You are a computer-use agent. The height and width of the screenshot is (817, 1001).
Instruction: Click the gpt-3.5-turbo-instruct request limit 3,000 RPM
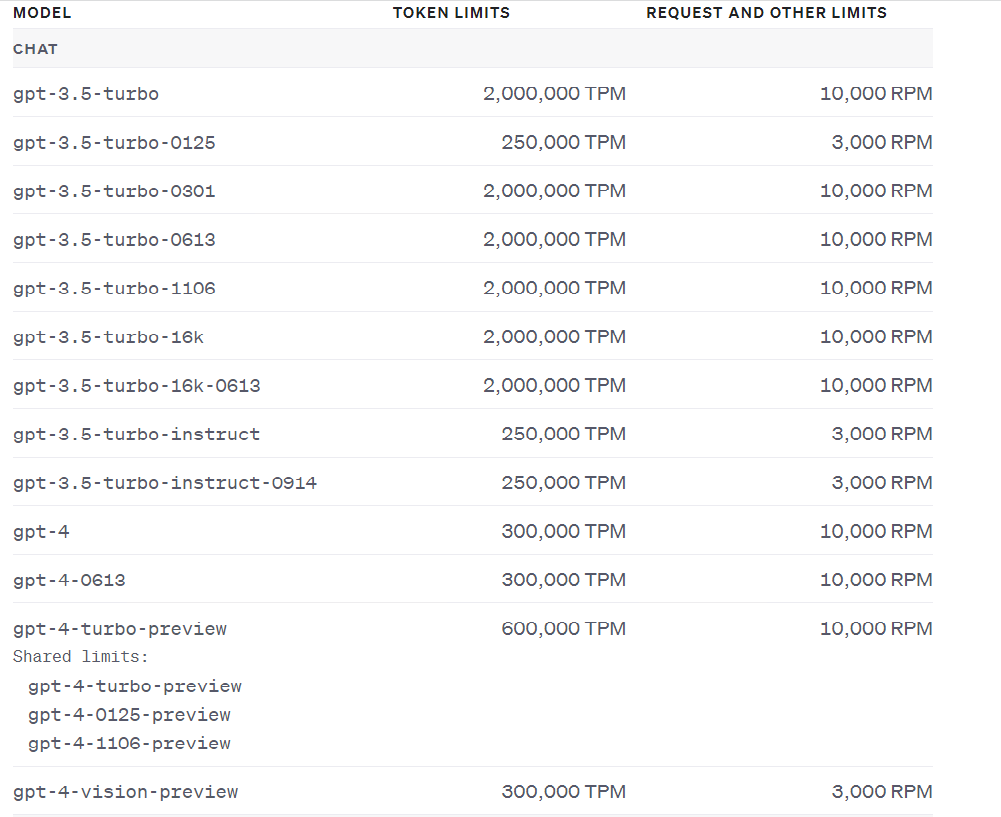[x=882, y=433]
